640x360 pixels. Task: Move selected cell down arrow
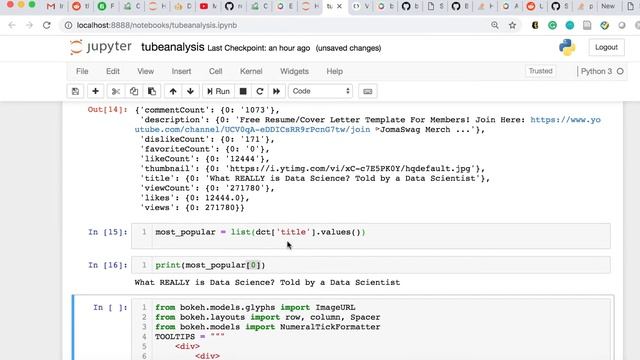(190, 91)
